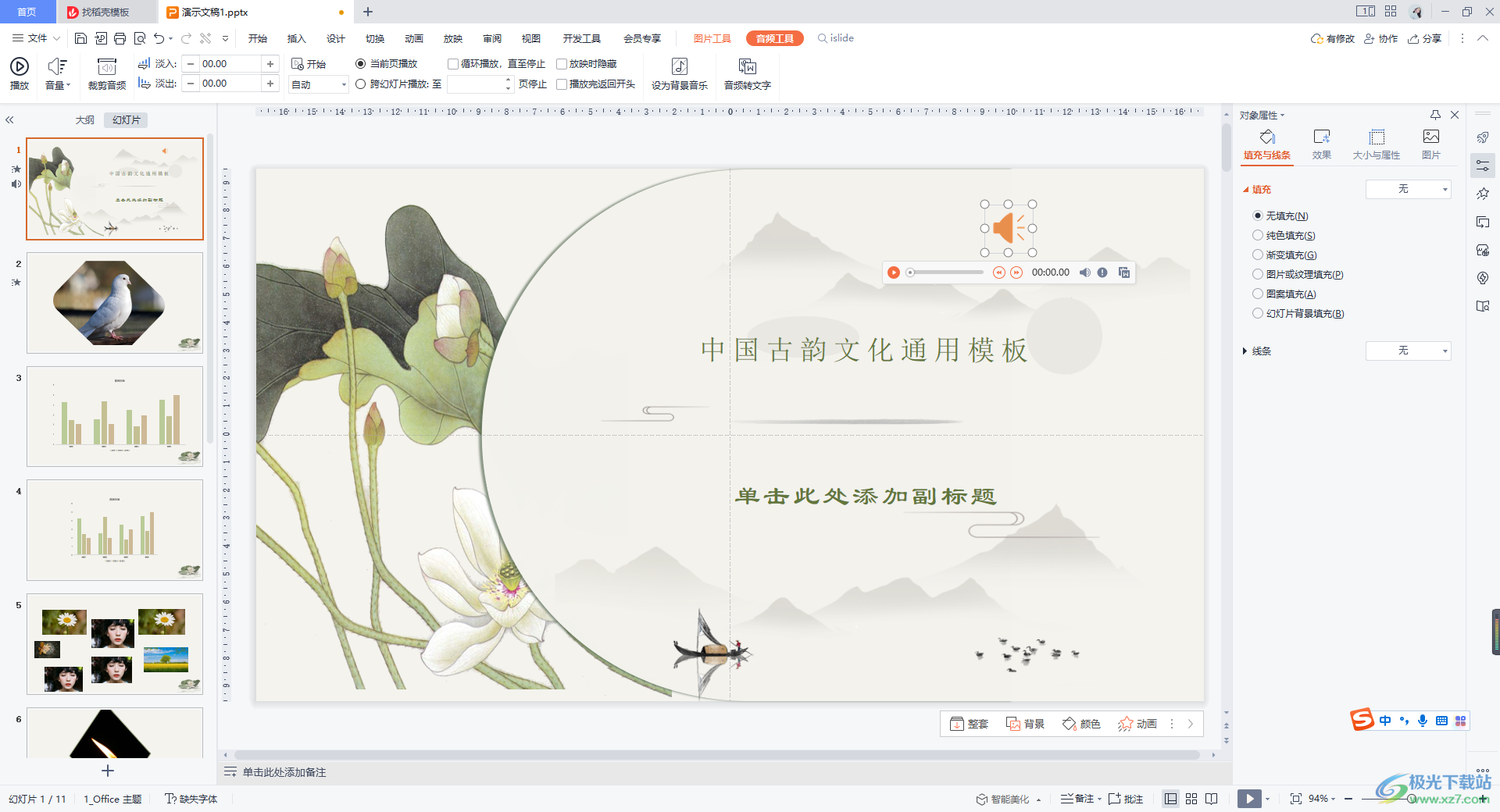Click rewind button in audio player bar
Viewport: 1500px width, 812px height.
click(998, 272)
